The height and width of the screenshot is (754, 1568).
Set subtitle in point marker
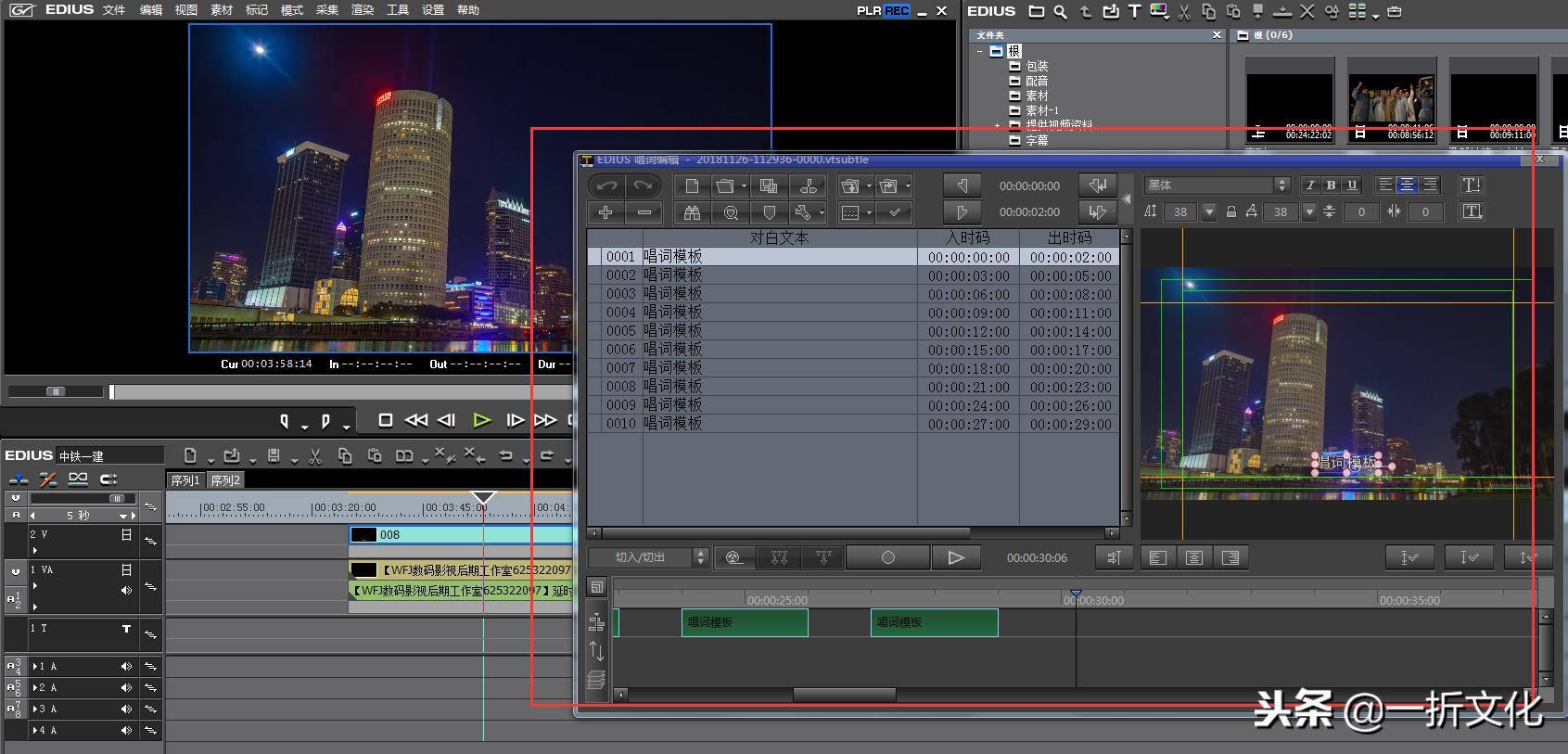[962, 185]
